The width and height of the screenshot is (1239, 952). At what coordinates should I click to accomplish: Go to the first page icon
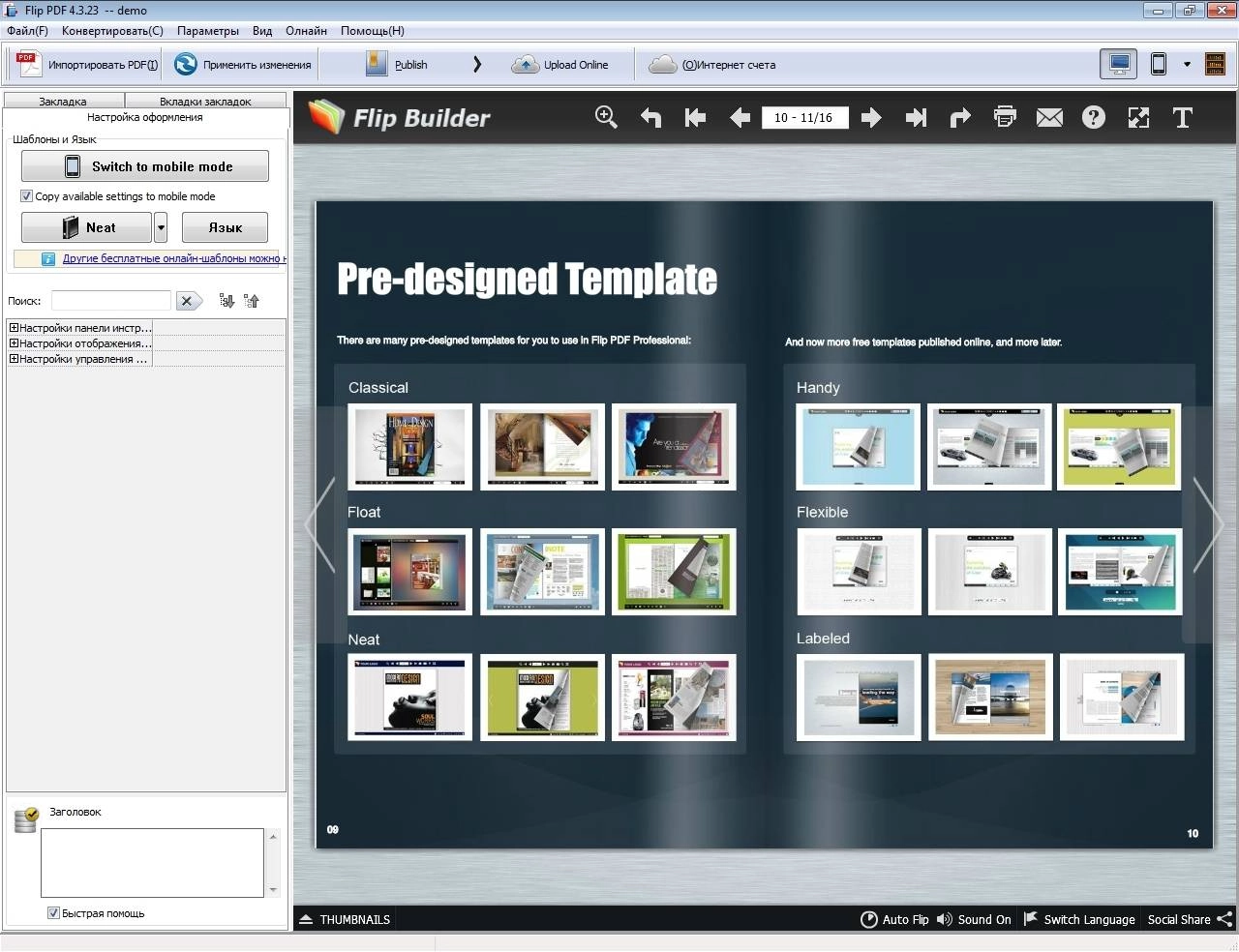[x=695, y=117]
